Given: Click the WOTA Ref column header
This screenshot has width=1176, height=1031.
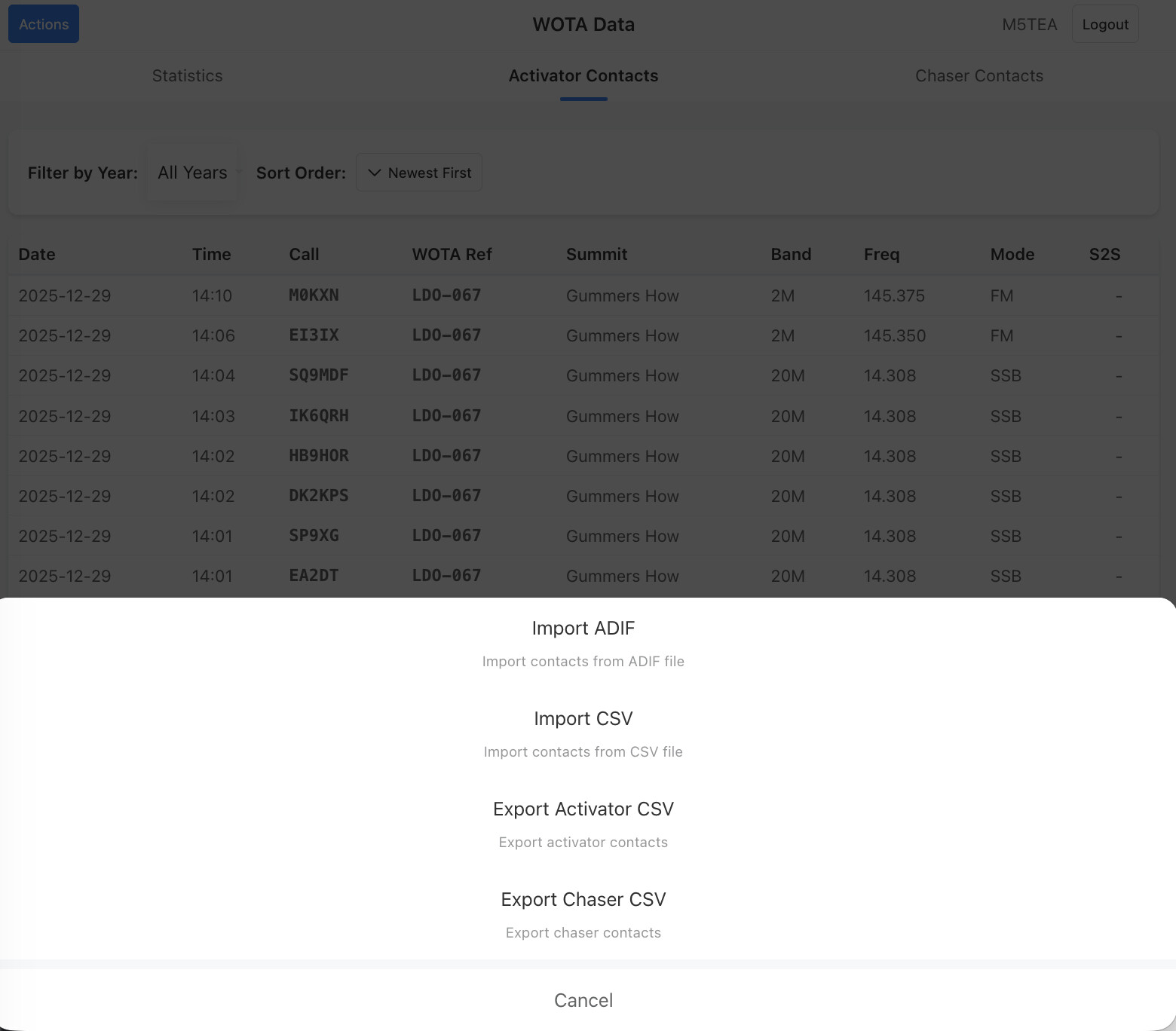Looking at the screenshot, I should click(452, 254).
